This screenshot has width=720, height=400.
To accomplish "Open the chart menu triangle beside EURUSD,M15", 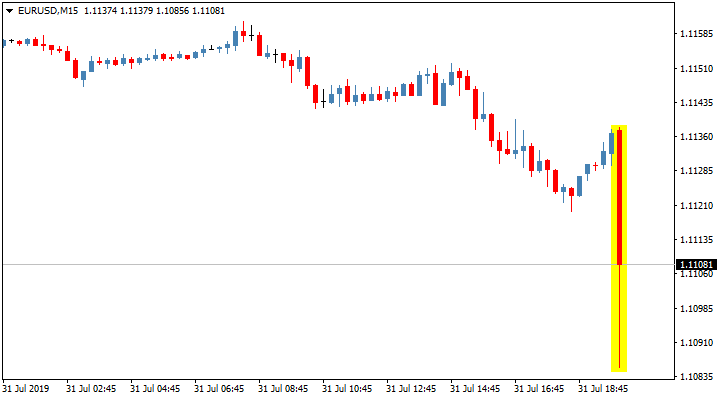I will click(x=9, y=11).
